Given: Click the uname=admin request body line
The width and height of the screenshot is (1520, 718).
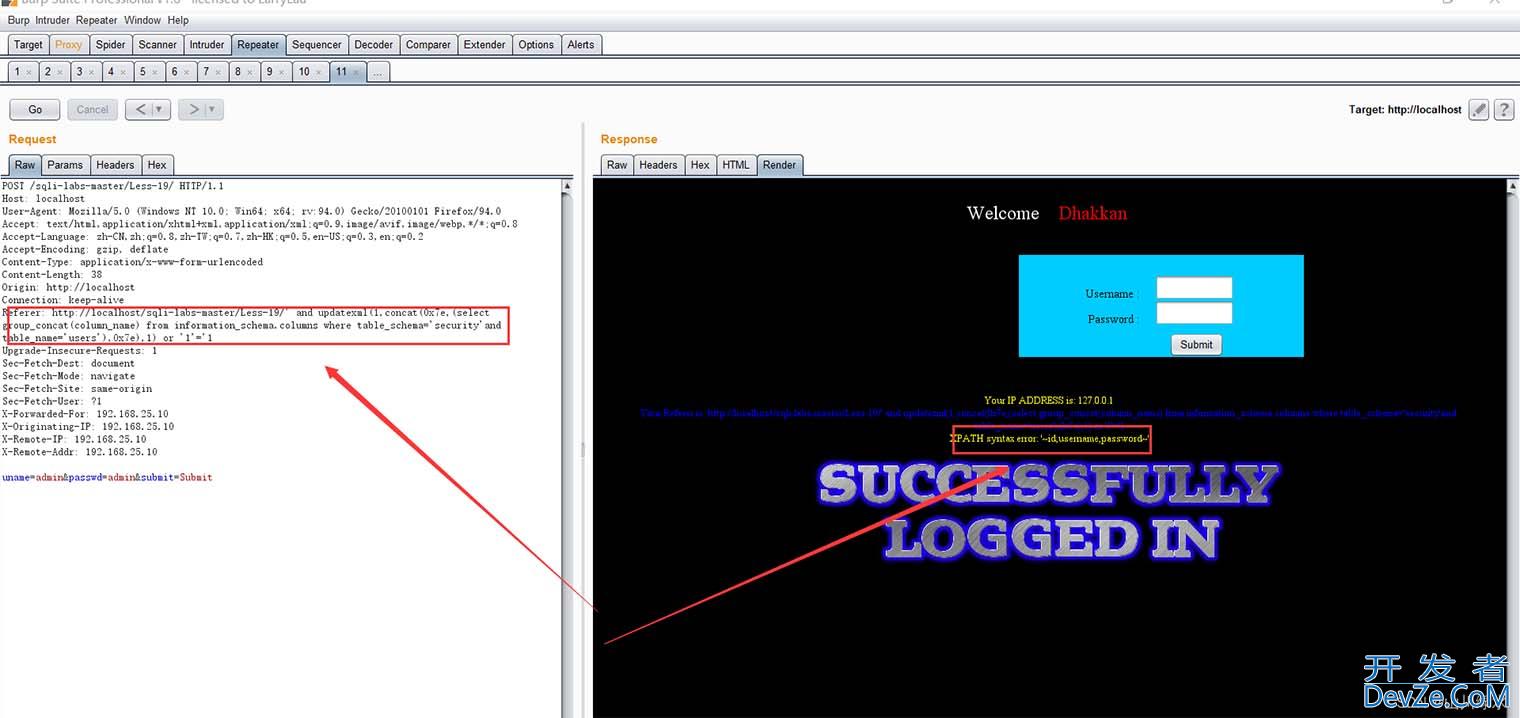Looking at the screenshot, I should [x=107, y=477].
